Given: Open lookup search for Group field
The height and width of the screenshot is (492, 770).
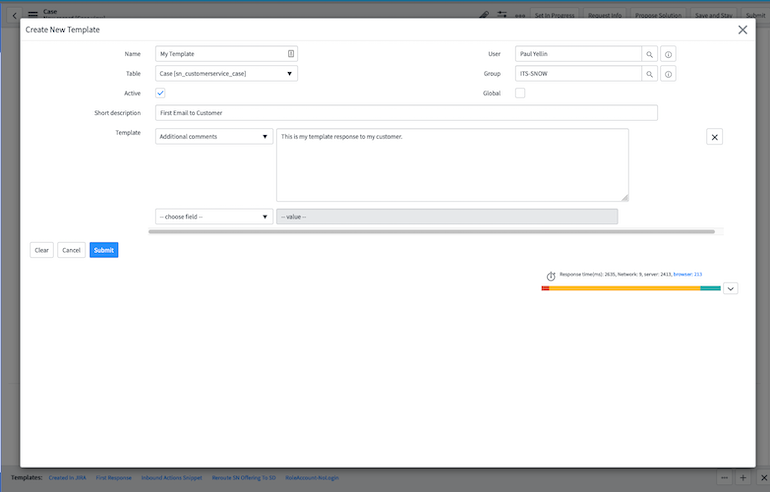Looking at the screenshot, I should tap(650, 74).
